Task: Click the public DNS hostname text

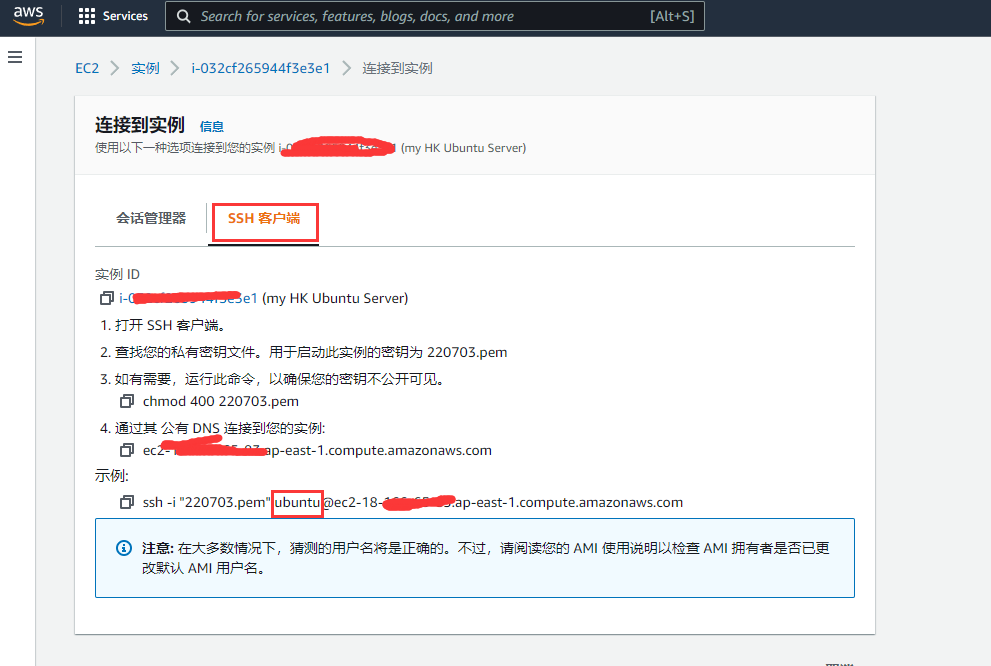Action: click(x=317, y=450)
